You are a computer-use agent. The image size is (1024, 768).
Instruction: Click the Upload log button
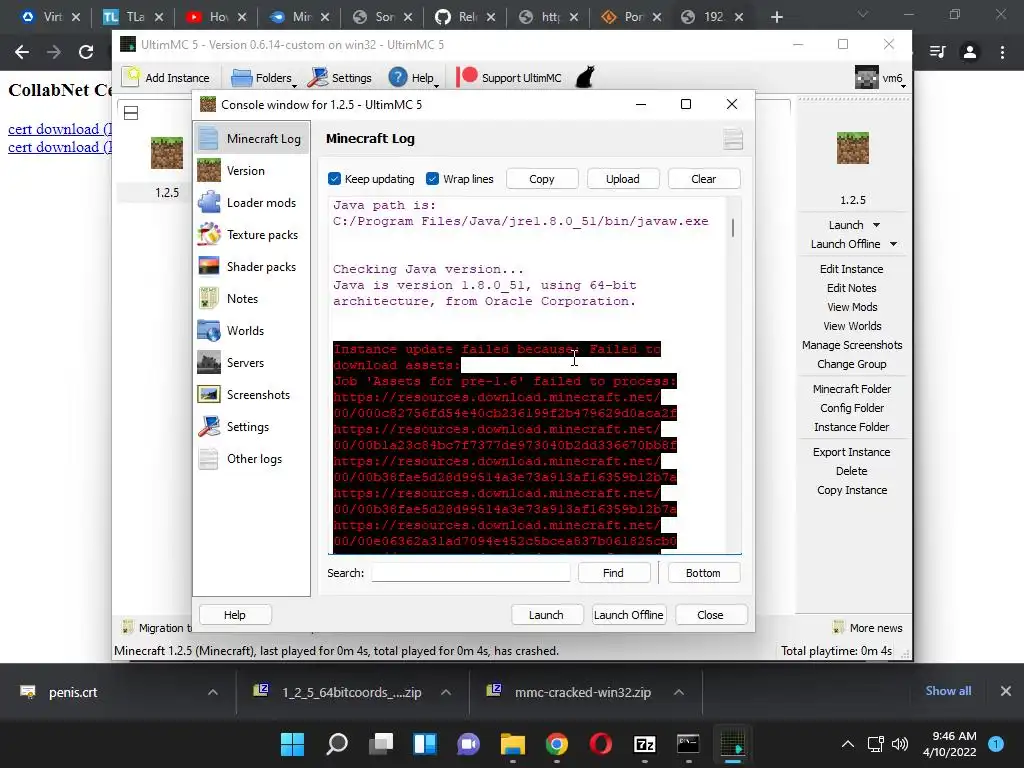coord(622,178)
